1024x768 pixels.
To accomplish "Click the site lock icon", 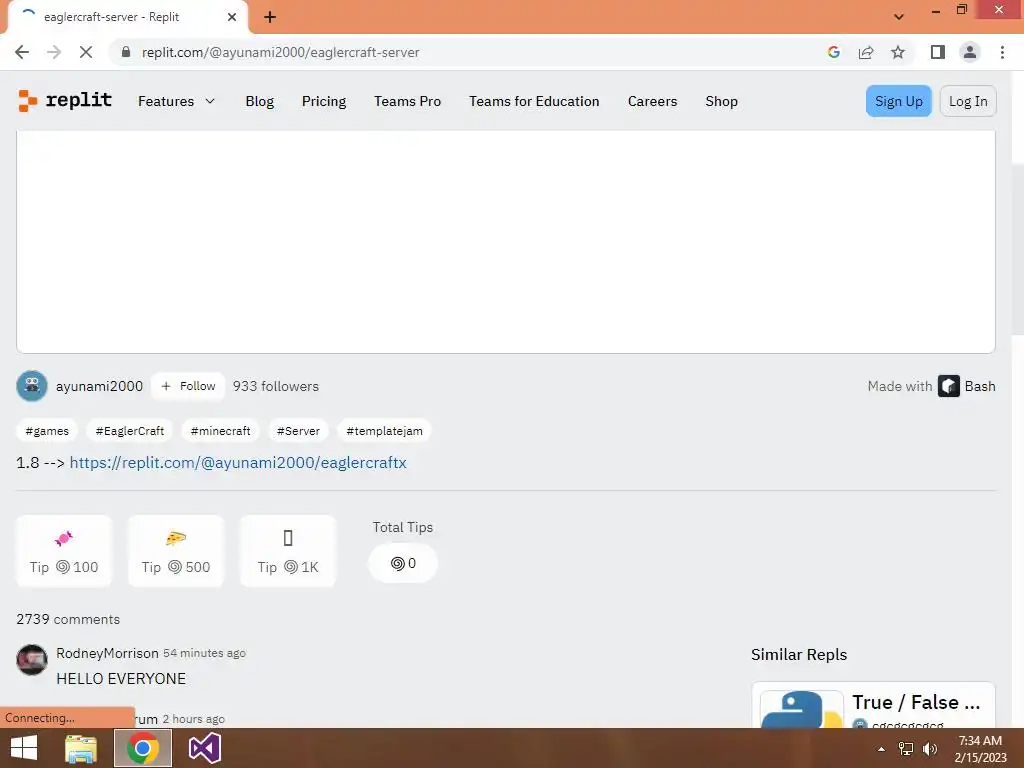I will point(126,52).
